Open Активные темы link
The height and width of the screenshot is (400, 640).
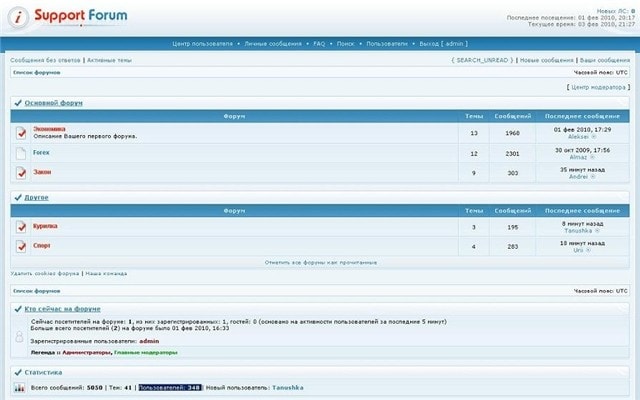(x=109, y=60)
